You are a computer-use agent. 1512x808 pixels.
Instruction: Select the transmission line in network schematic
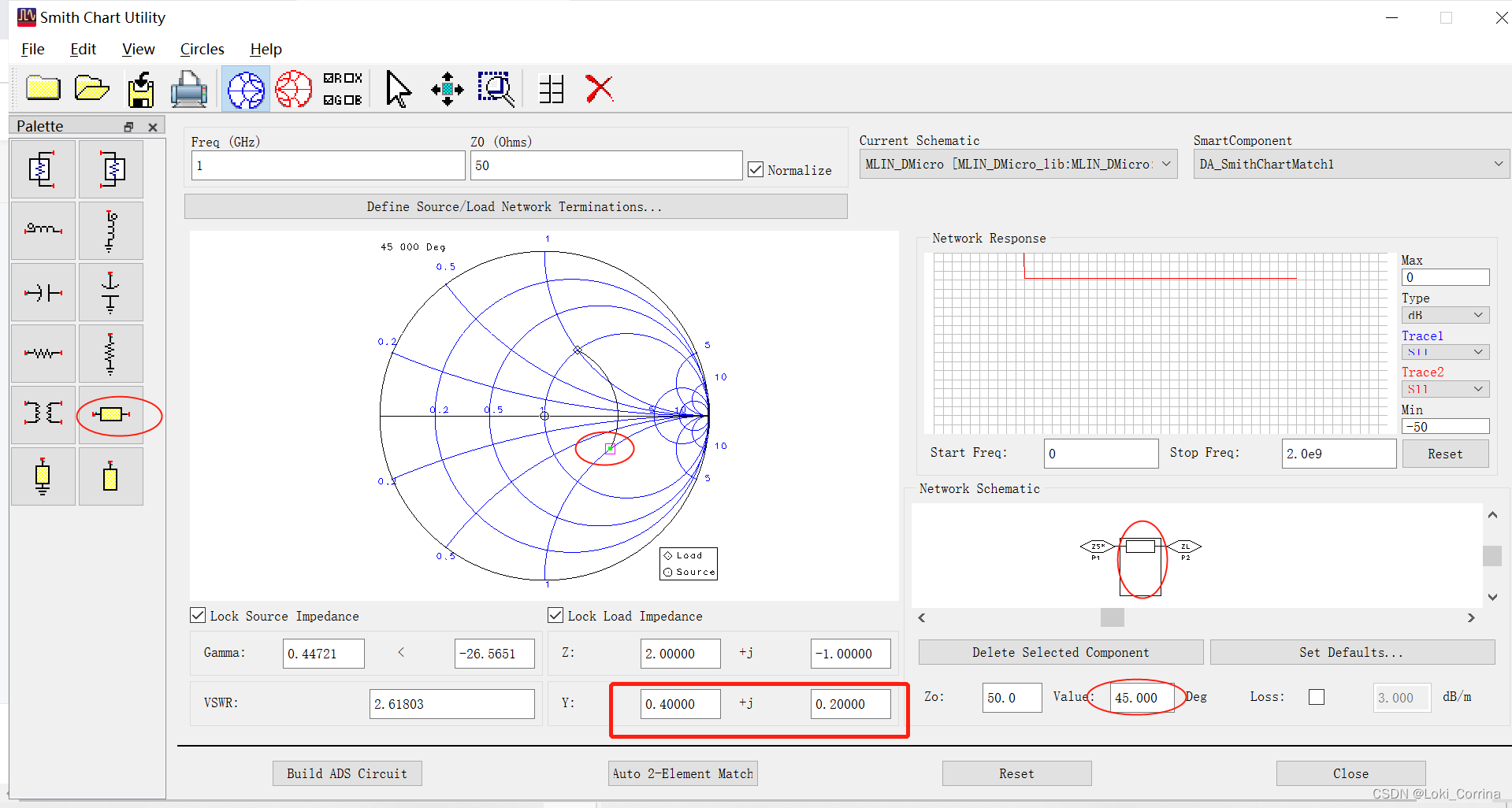(x=1140, y=547)
